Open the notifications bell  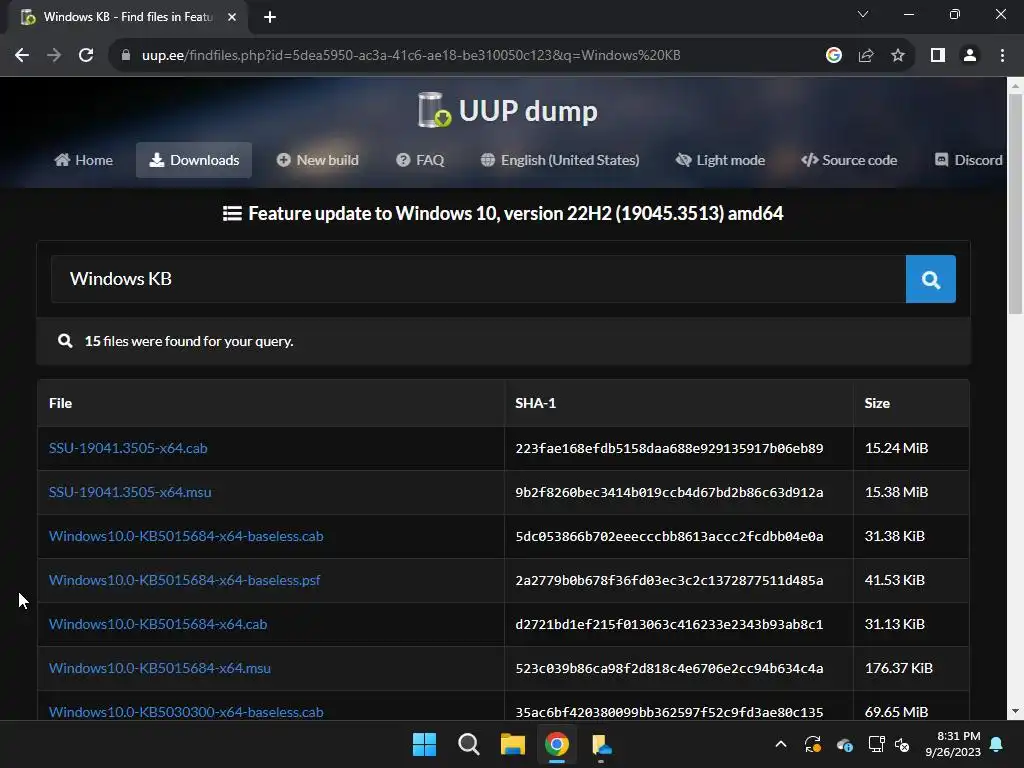[x=997, y=744]
